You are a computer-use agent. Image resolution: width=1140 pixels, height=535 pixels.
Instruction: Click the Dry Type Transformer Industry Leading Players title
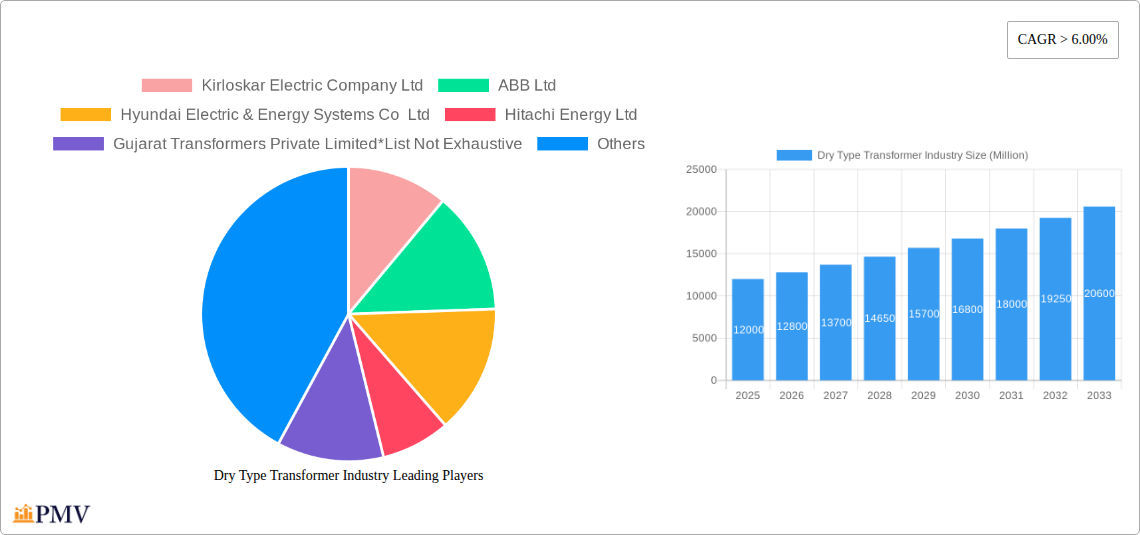tap(348, 475)
